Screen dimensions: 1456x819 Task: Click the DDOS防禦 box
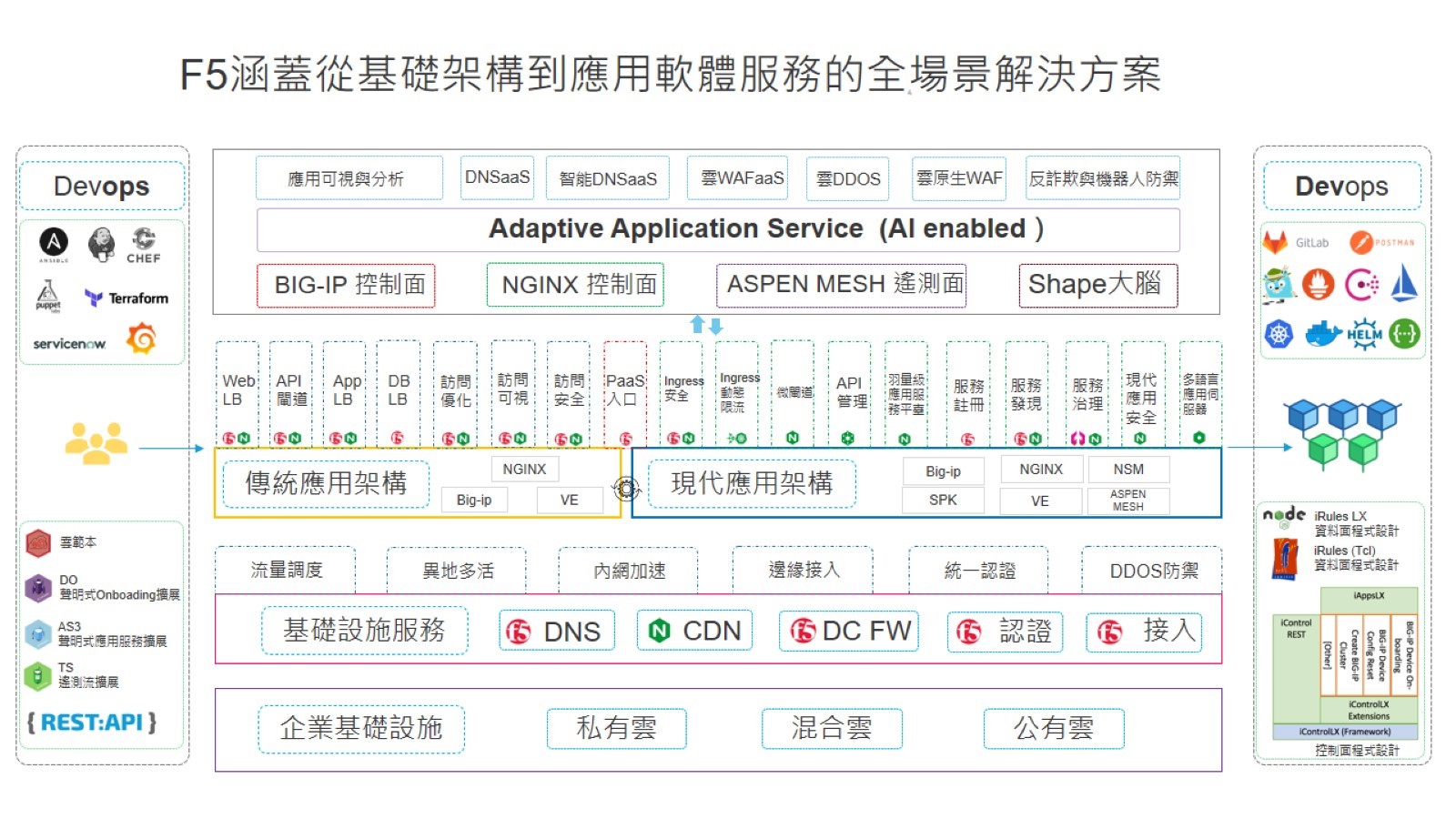click(1153, 571)
